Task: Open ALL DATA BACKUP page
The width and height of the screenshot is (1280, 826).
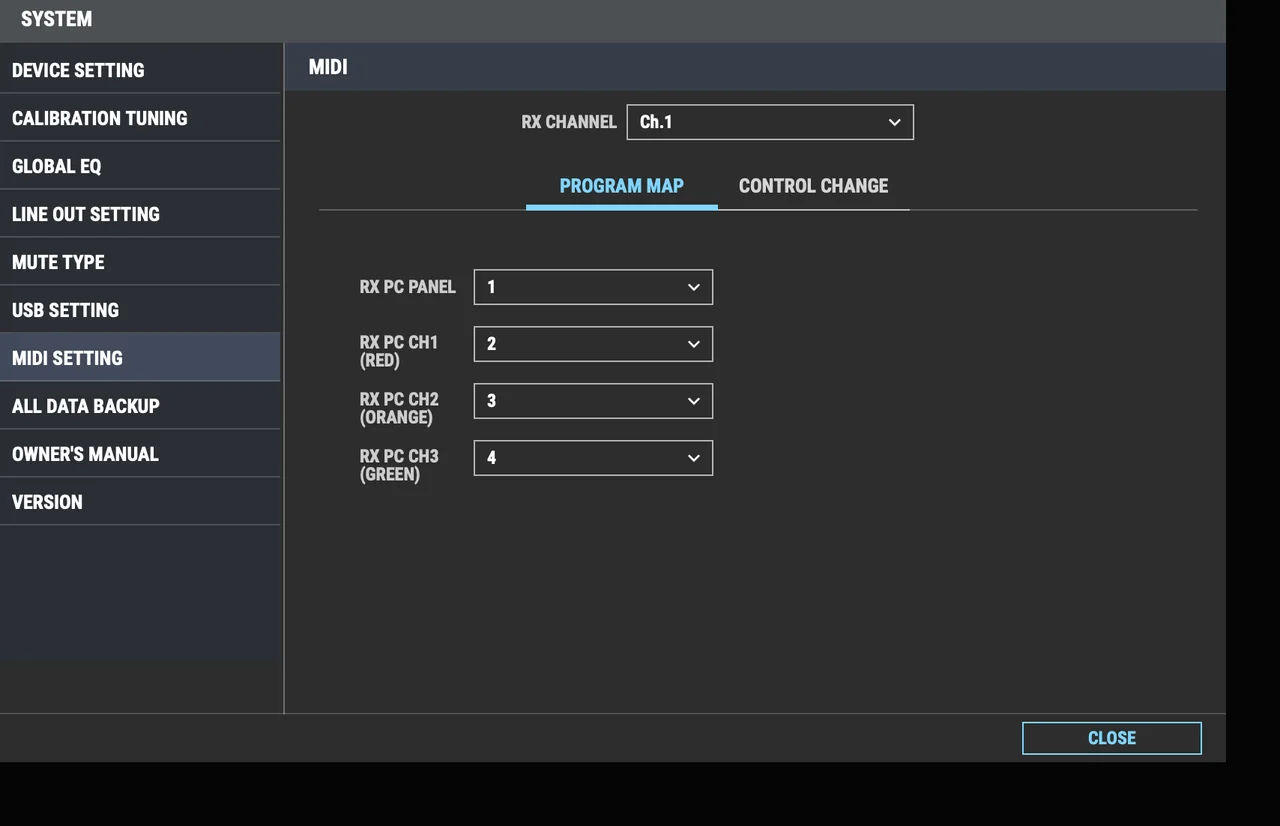Action: pyautogui.click(x=140, y=406)
